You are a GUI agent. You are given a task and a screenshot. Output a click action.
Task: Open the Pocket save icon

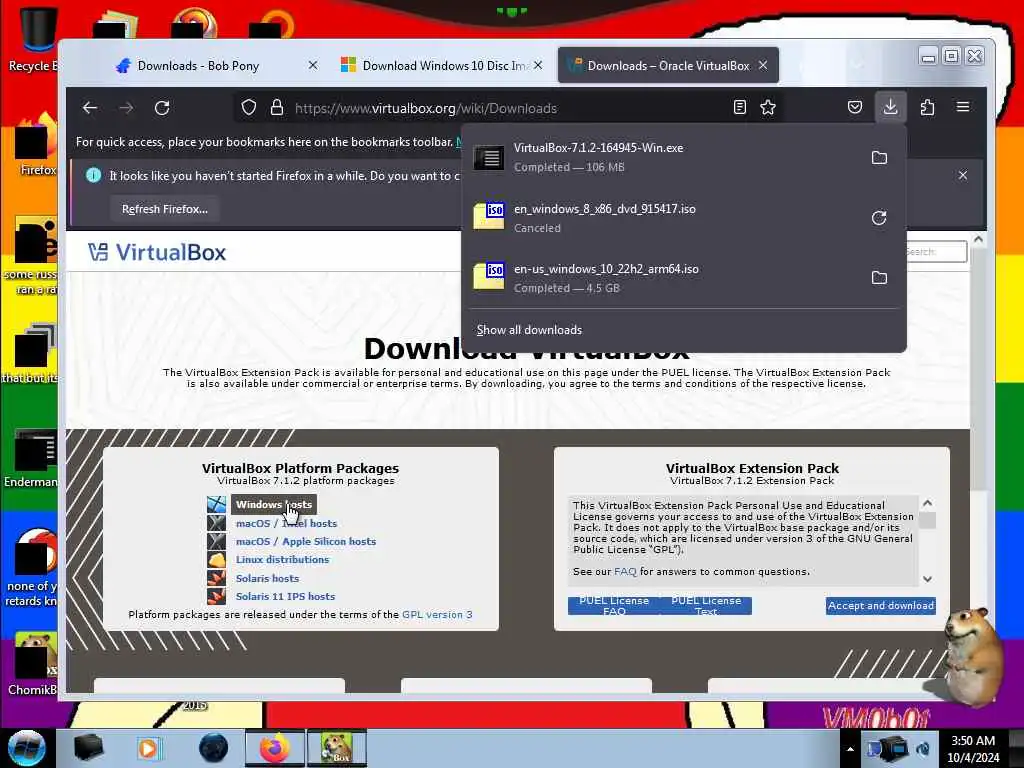(x=855, y=107)
